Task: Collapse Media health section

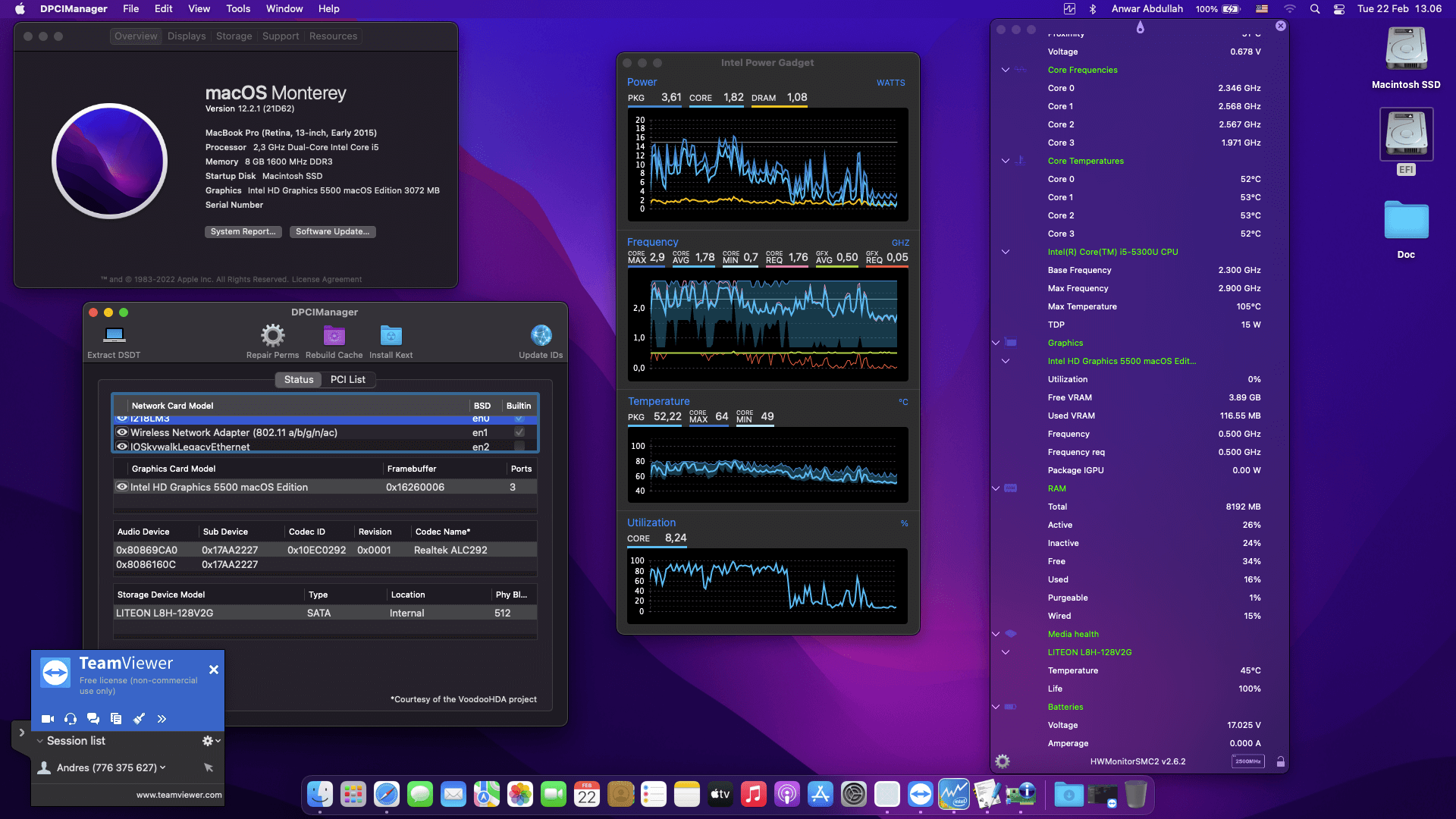Action: click(996, 634)
